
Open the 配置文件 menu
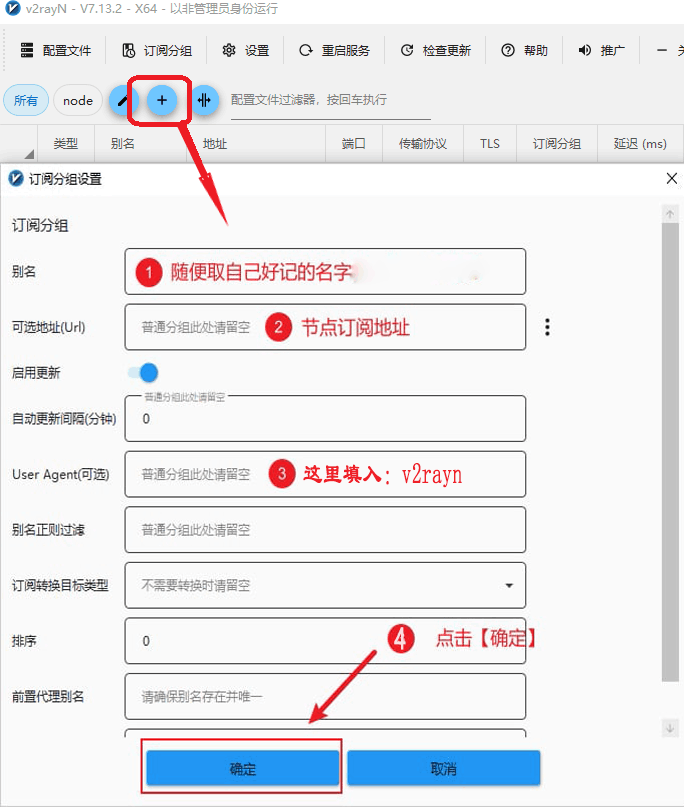pos(56,50)
